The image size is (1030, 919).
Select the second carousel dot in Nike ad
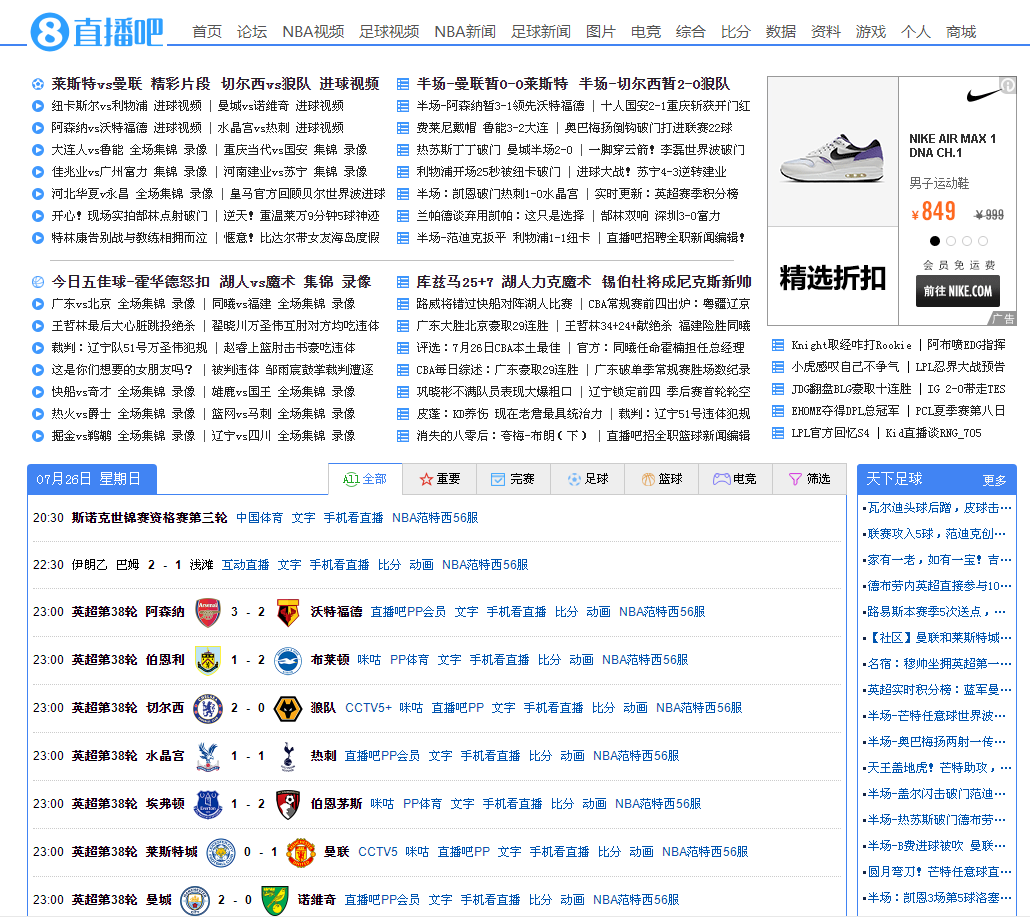click(951, 241)
